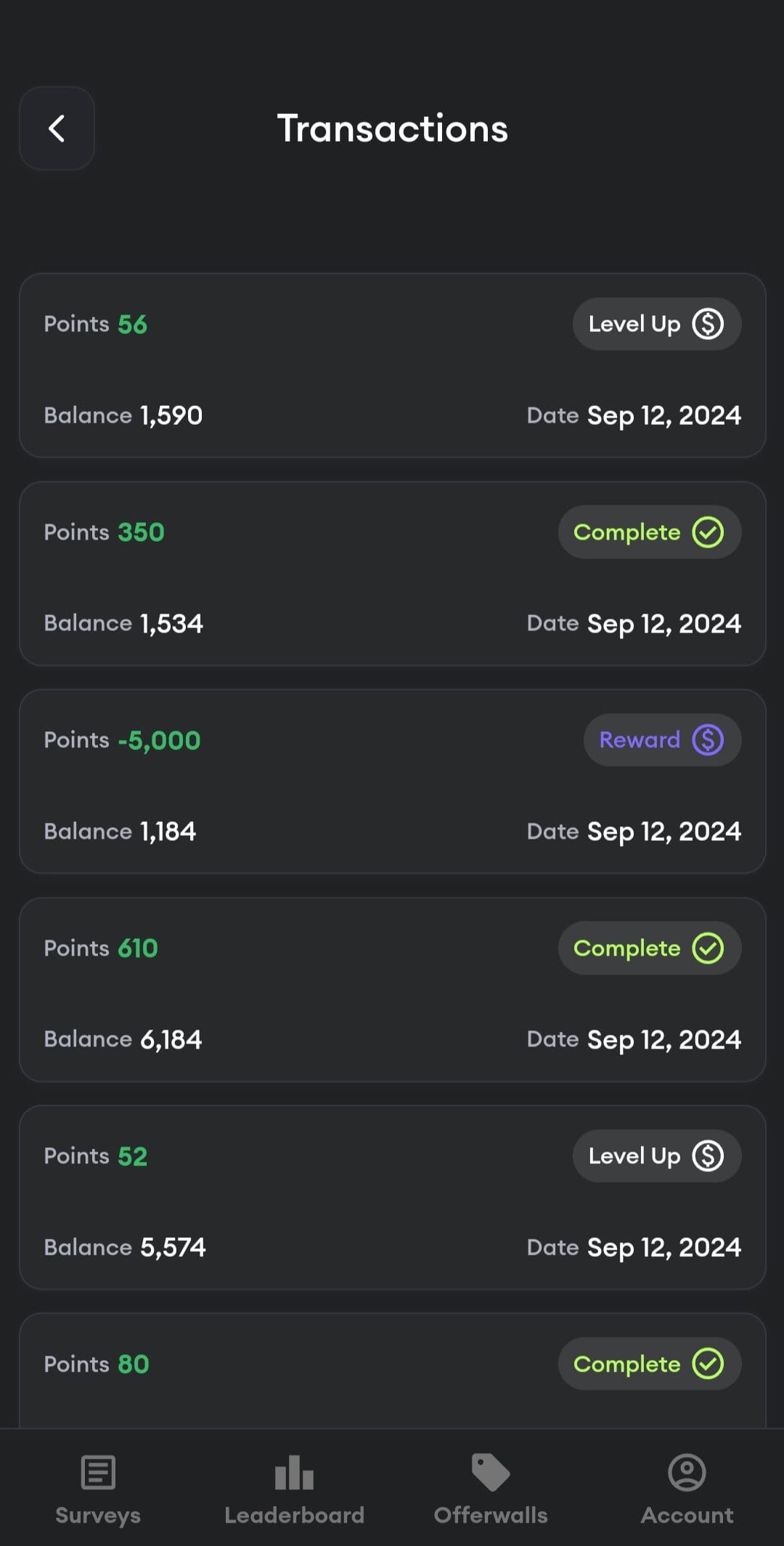Click the checkmark icon on 610 points Complete
Viewport: 784px width, 1546px height.
pos(708,948)
